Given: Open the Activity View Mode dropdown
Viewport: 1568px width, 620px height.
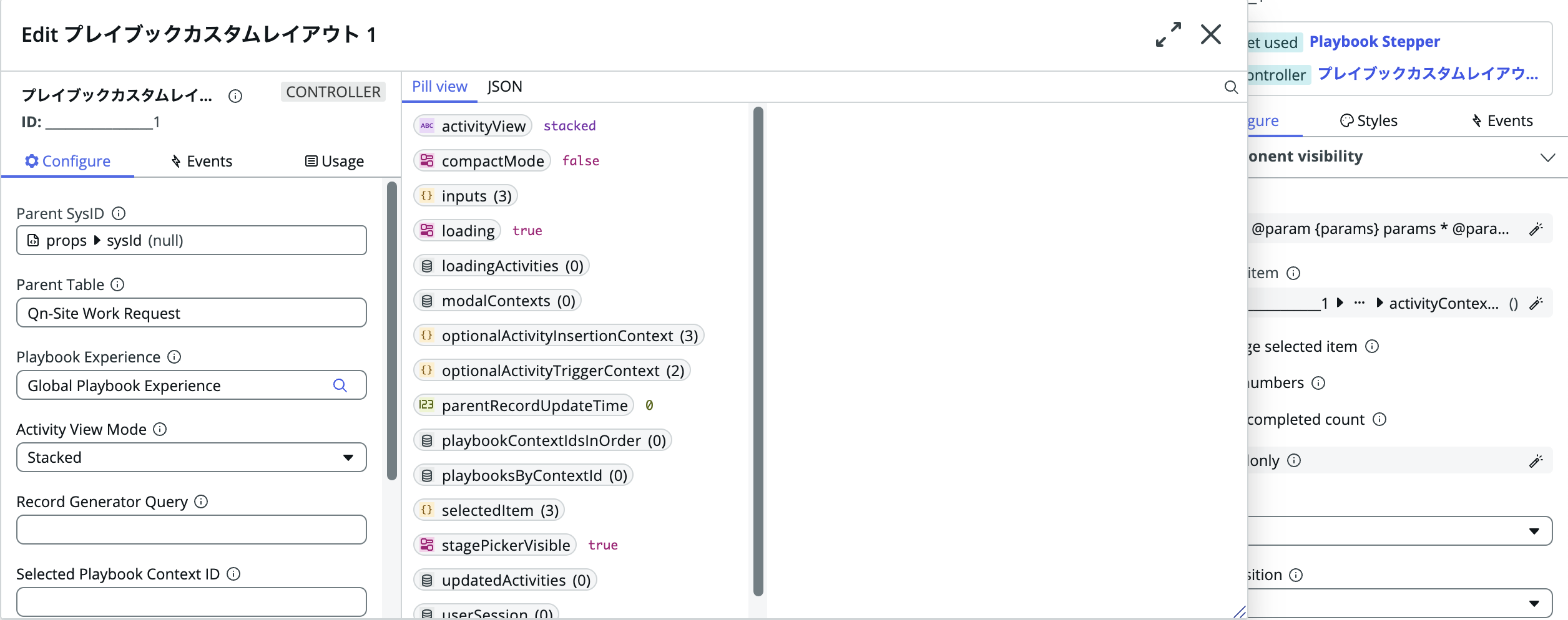Looking at the screenshot, I should click(x=192, y=457).
